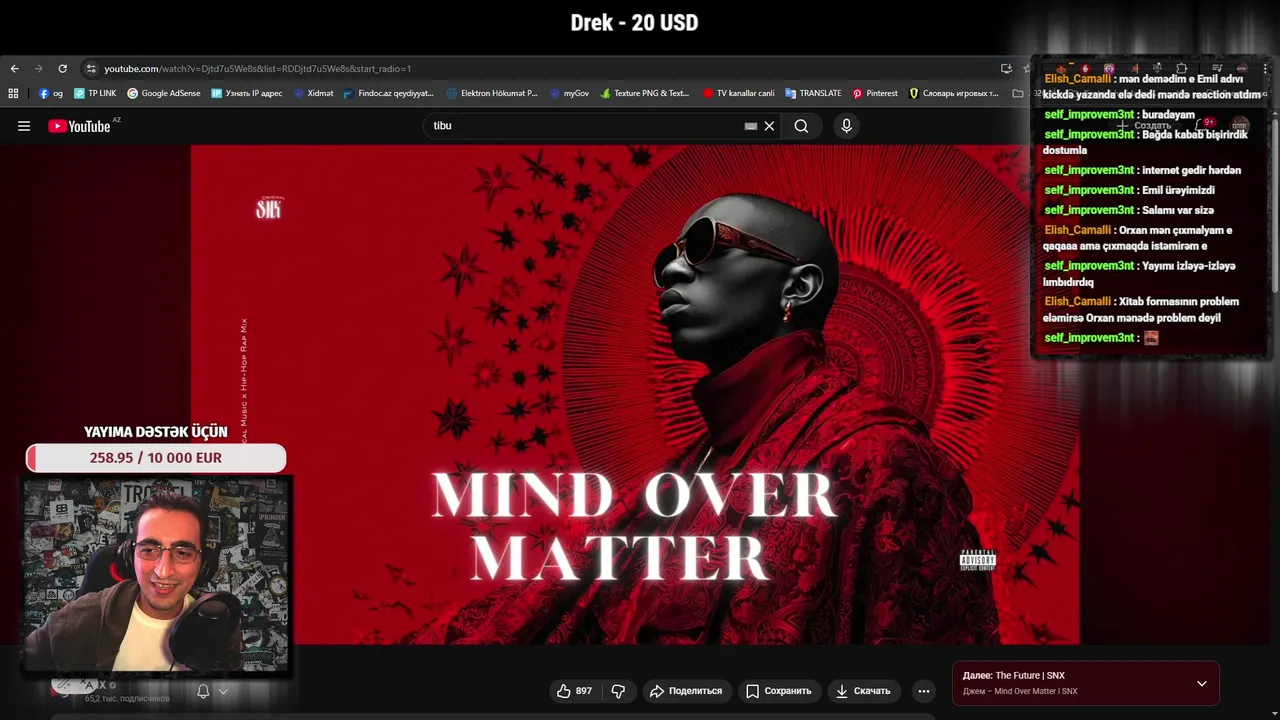Viewport: 1280px width, 720px height.
Task: Open the 'Словарь игровых' bookmark
Action: click(x=953, y=93)
